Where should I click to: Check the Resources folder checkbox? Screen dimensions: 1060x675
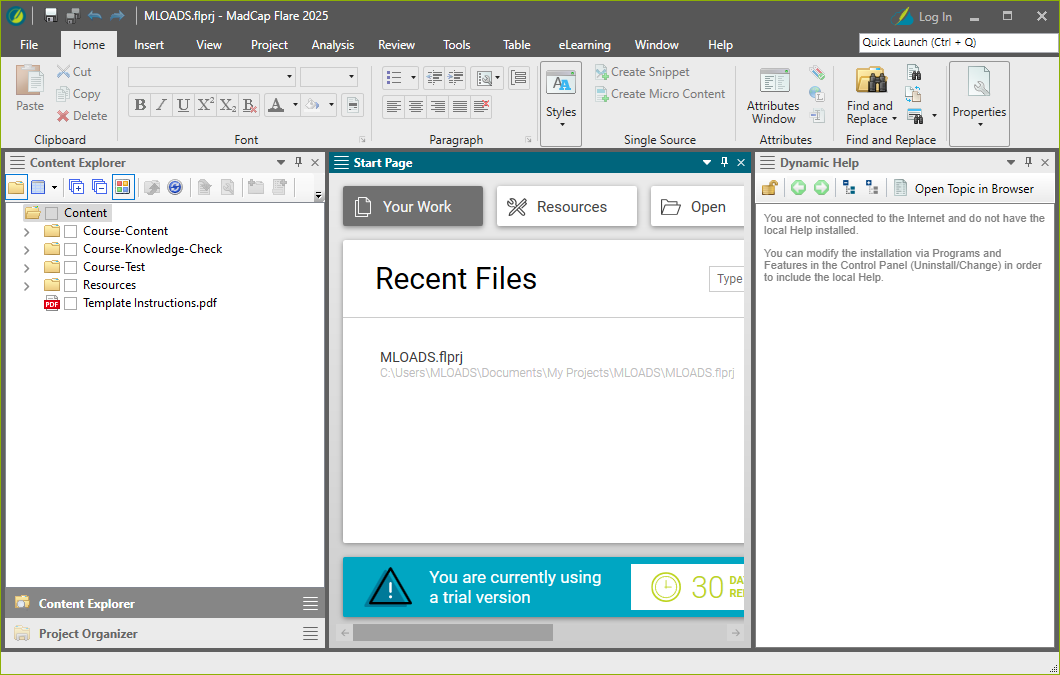pos(70,285)
